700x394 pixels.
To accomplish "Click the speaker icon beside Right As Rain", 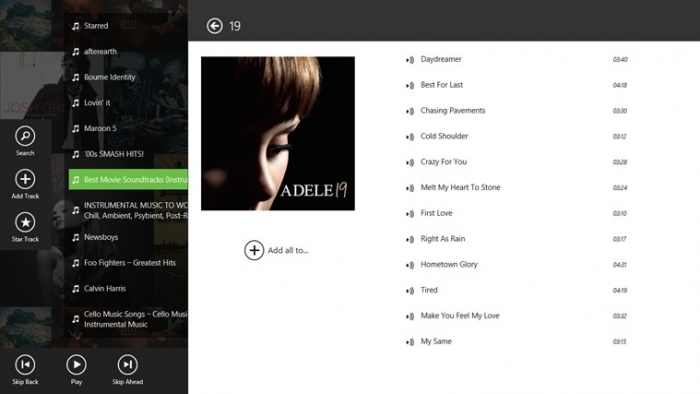I will [410, 240].
